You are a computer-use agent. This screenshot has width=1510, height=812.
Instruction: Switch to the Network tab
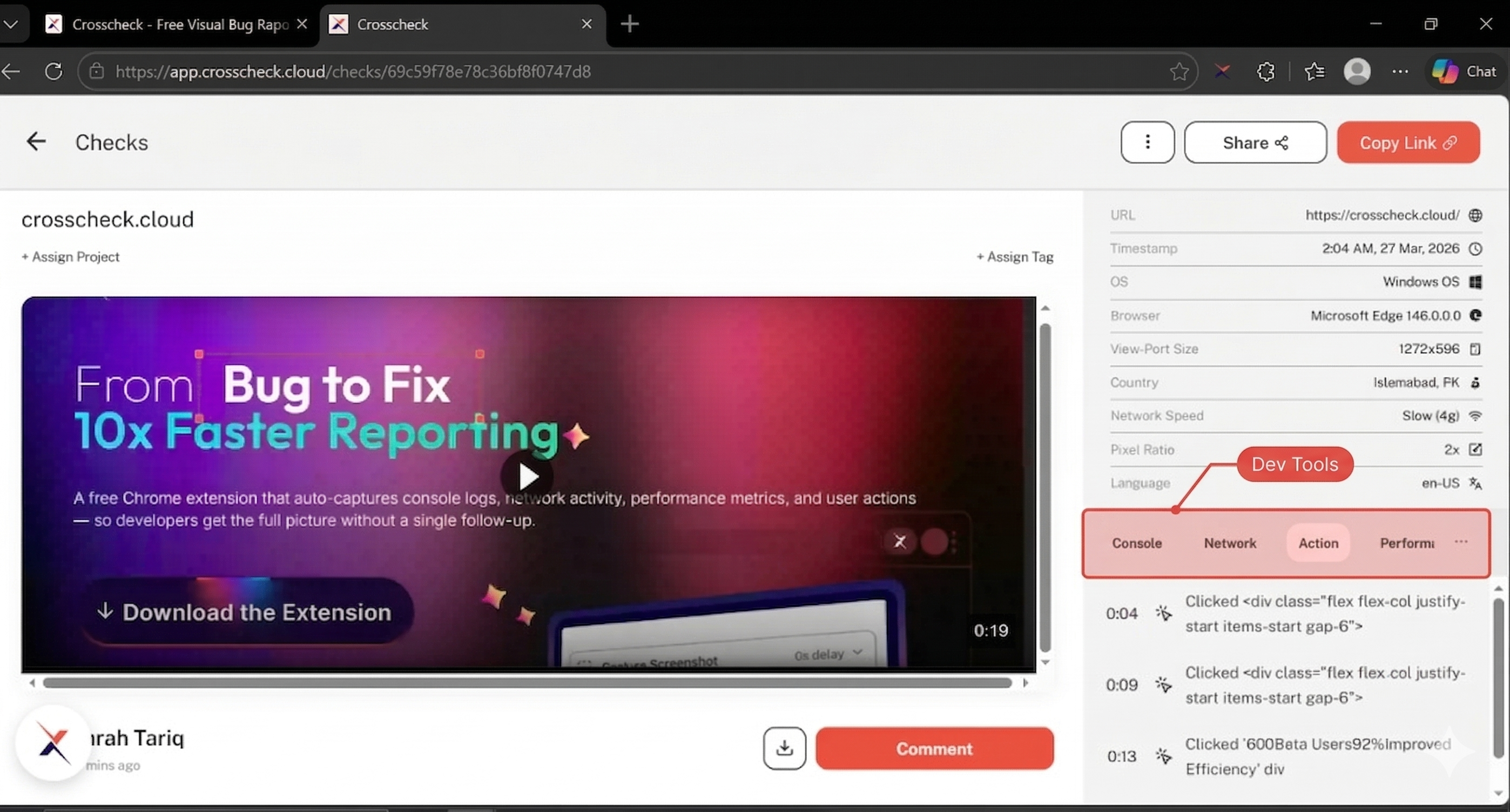coord(1230,543)
